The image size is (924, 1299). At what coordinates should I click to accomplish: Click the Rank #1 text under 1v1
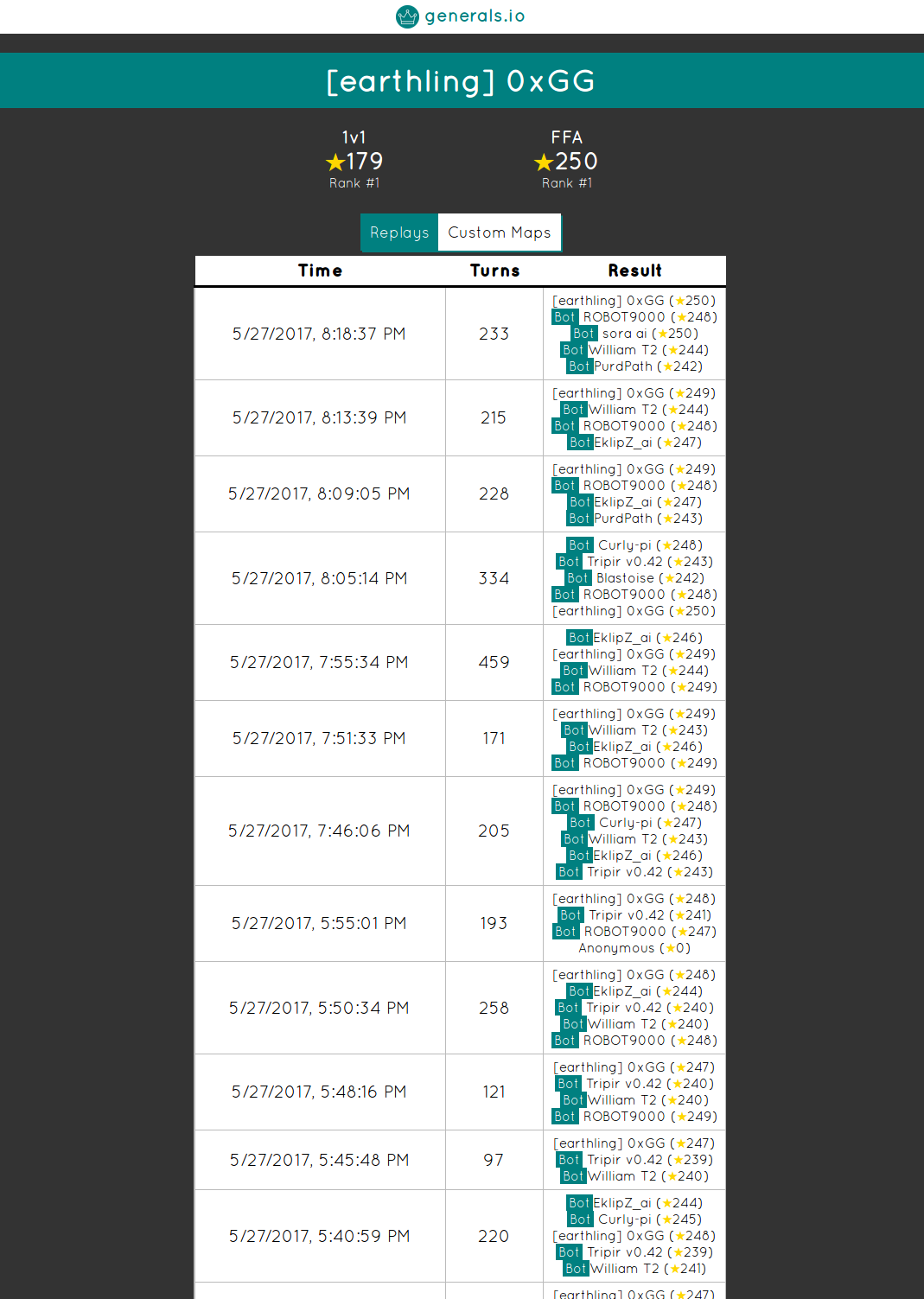tap(354, 183)
